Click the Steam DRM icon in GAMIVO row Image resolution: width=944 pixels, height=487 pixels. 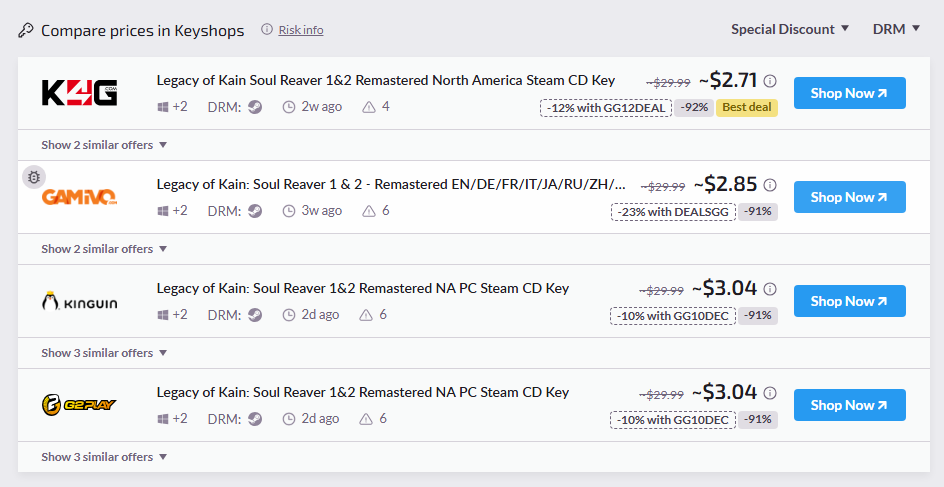tap(255, 211)
